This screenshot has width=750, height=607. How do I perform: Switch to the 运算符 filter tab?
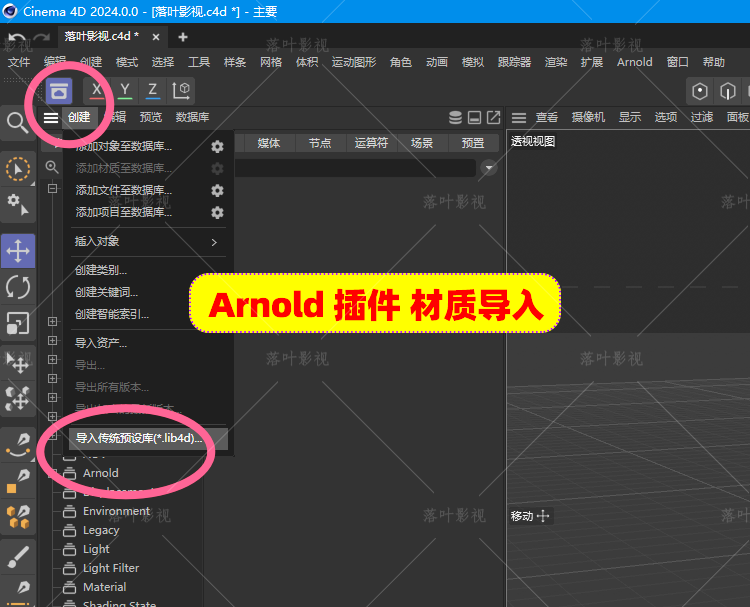click(x=371, y=143)
